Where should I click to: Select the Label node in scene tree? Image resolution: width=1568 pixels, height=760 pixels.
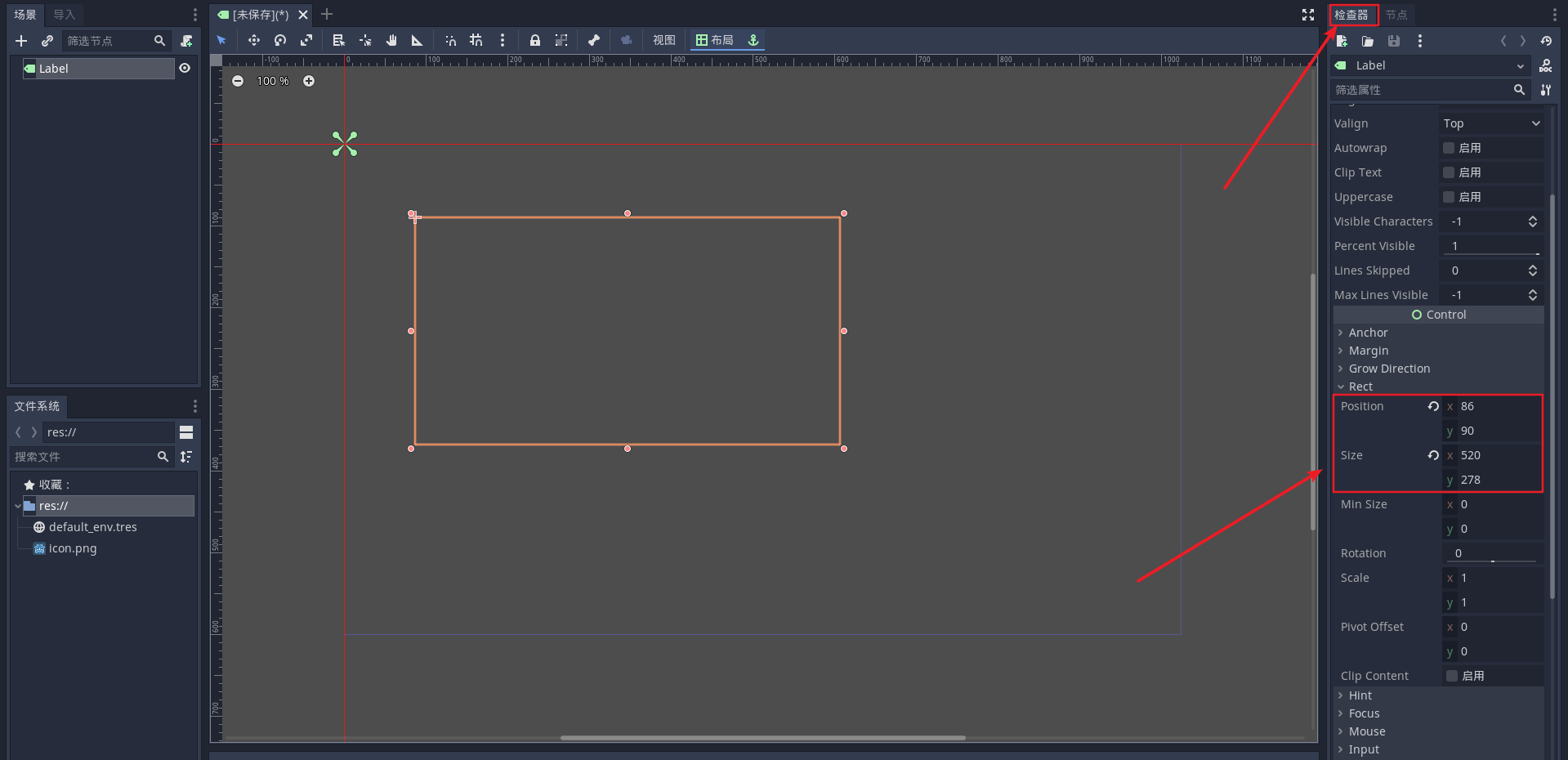coord(99,69)
